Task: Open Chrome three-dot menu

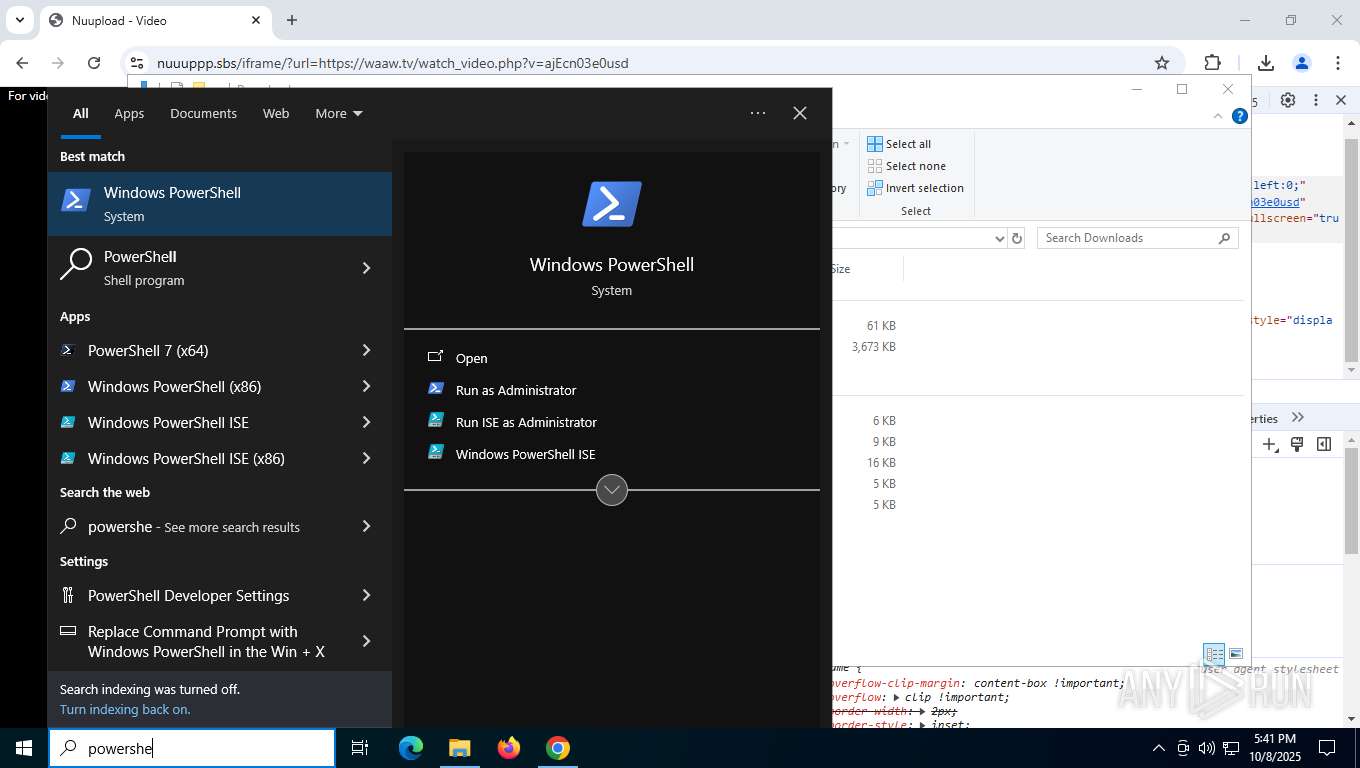Action: pos(1338,63)
